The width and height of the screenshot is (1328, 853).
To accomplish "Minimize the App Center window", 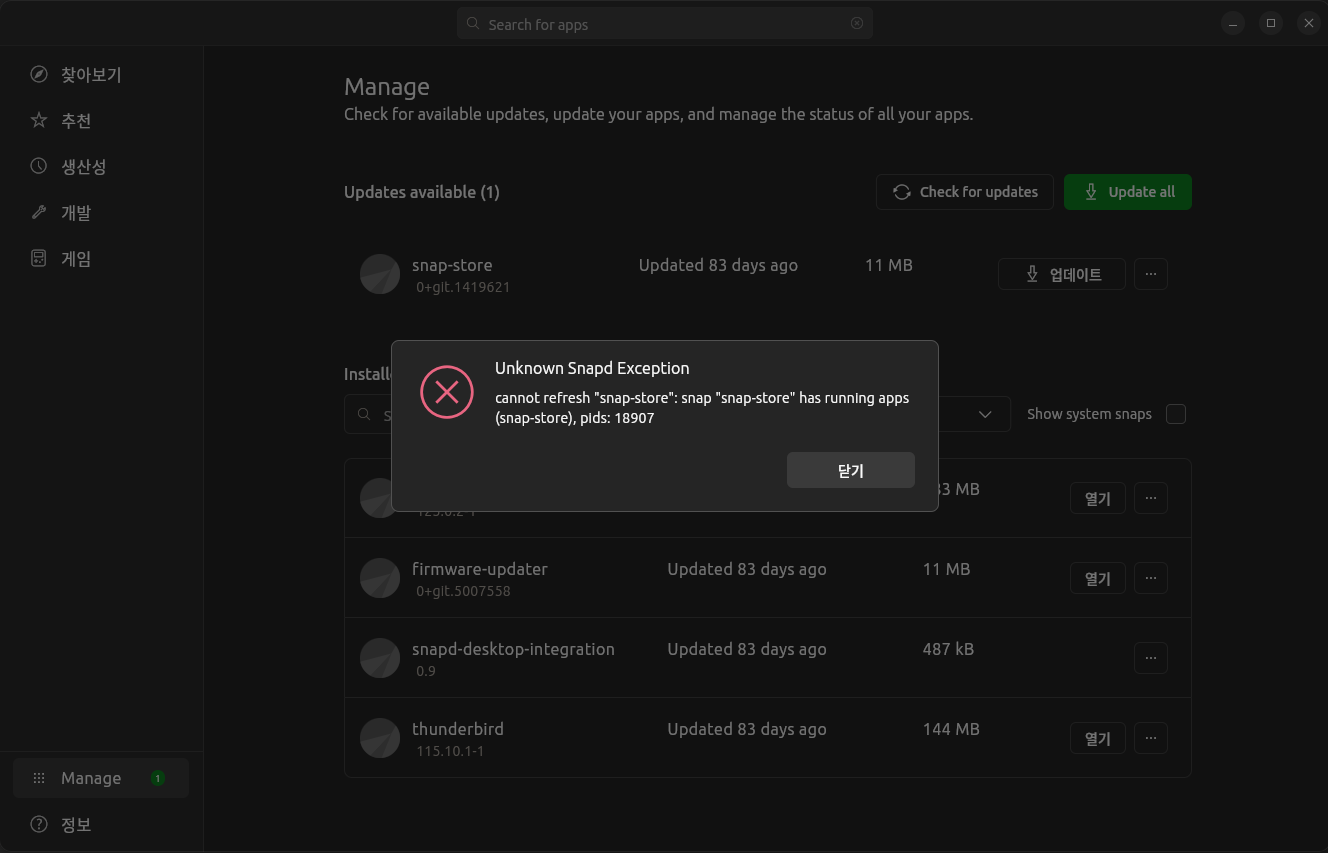I will [1233, 23].
